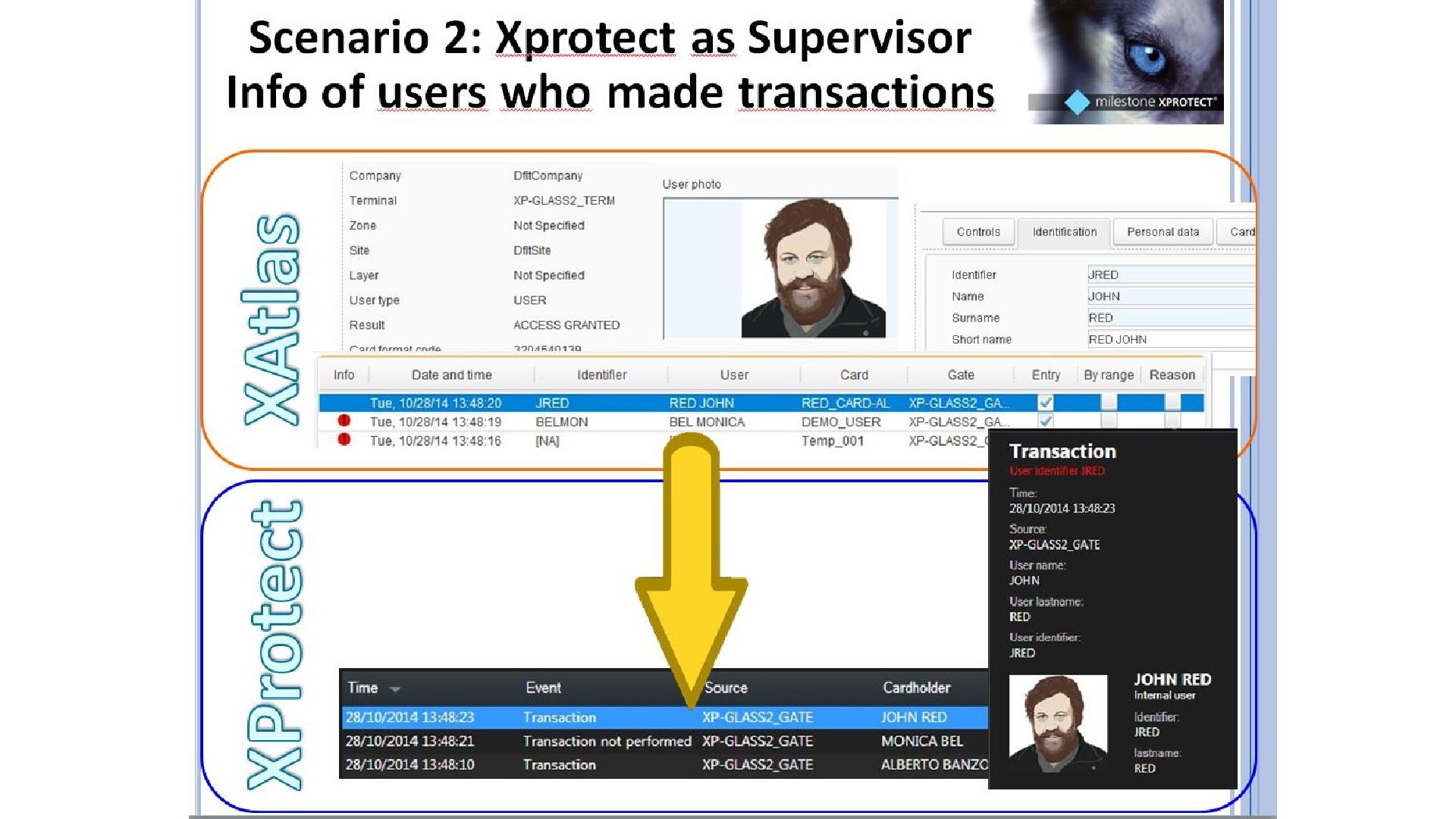Screen dimensions: 1456x819
Task: Select the 28/10/2014 13:48:23 Transaction row
Action: point(664,717)
